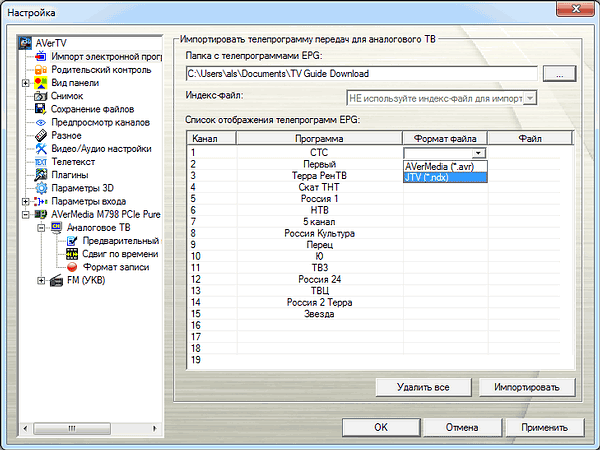600x450 pixels.
Task: Click the Импортировать button
Action: [527, 387]
